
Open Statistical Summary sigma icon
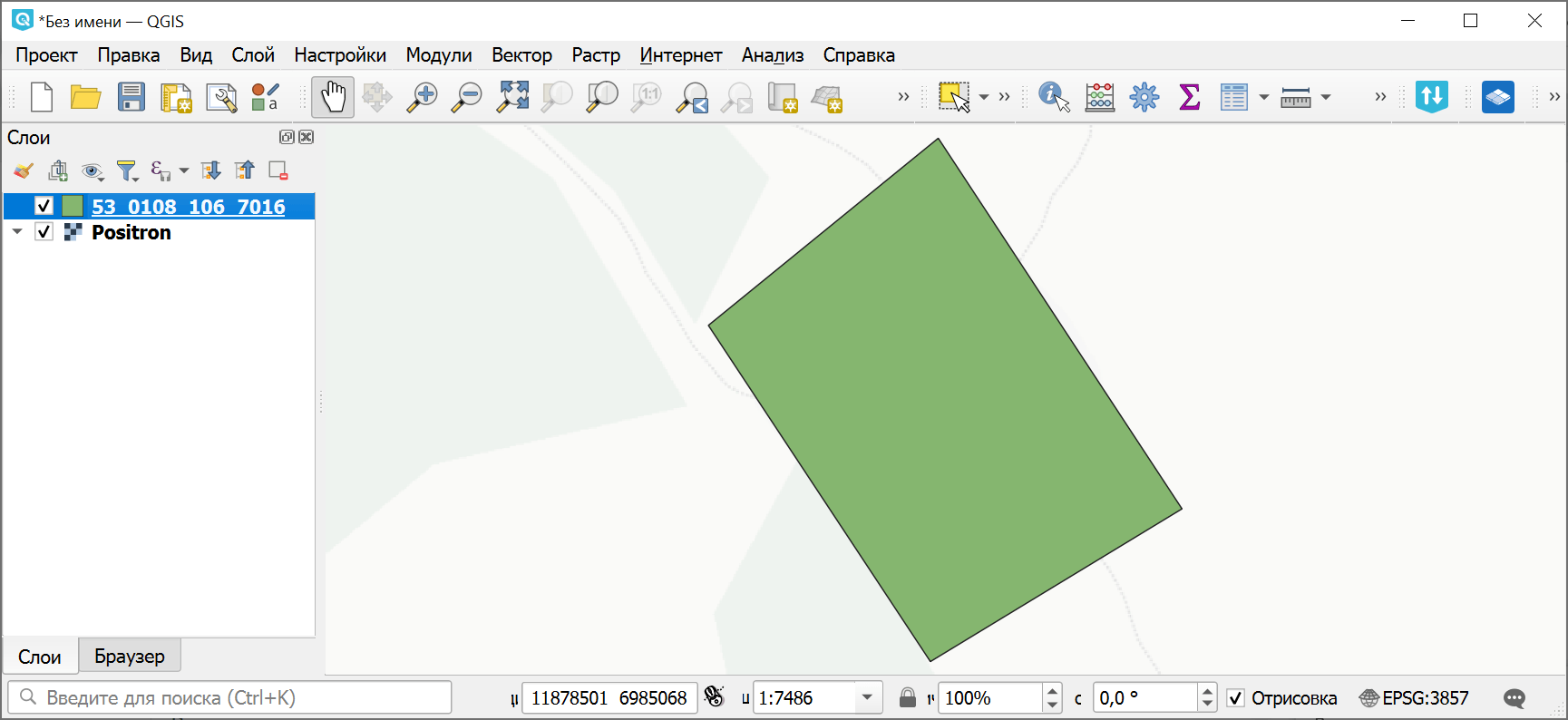(x=1189, y=97)
